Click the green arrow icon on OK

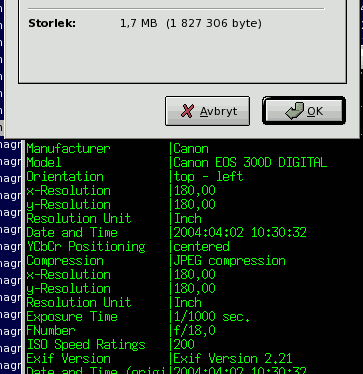(x=295, y=111)
